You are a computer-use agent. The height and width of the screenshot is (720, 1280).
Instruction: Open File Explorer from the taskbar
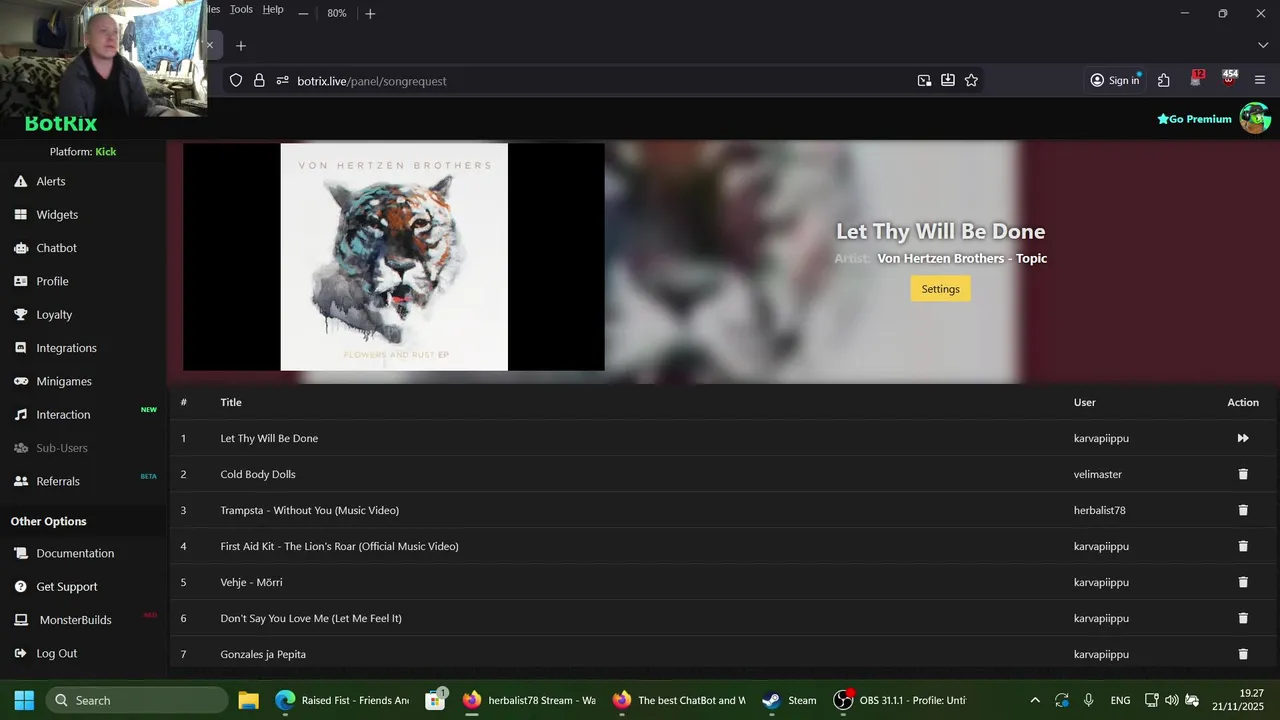point(248,700)
